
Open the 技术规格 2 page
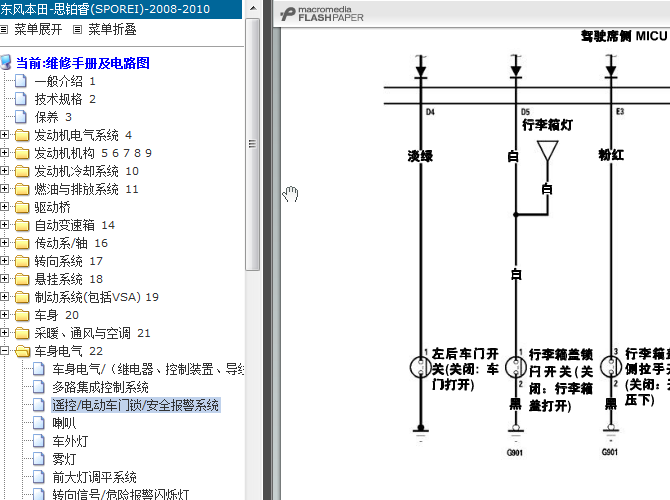[x=65, y=99]
